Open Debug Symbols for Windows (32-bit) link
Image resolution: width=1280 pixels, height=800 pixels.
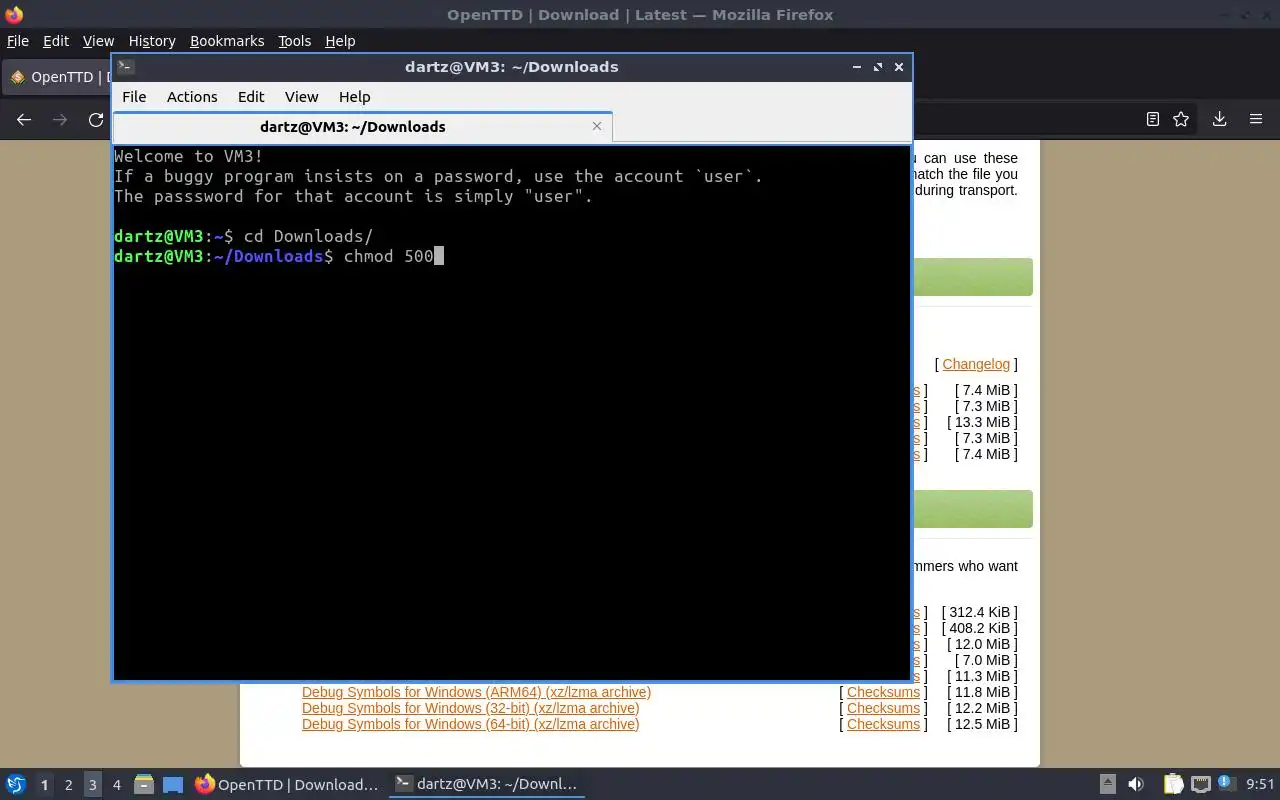tap(470, 708)
